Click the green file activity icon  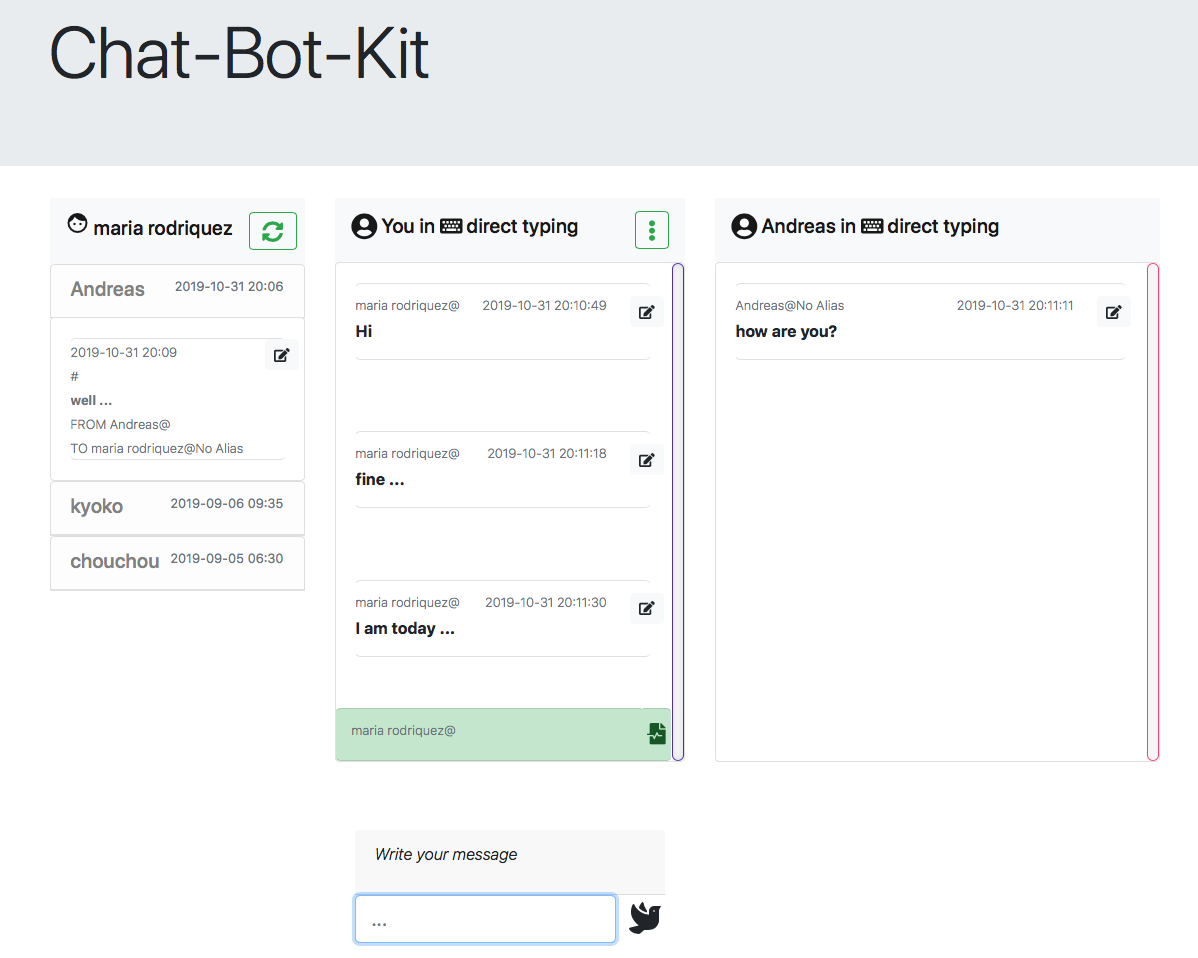(x=656, y=733)
